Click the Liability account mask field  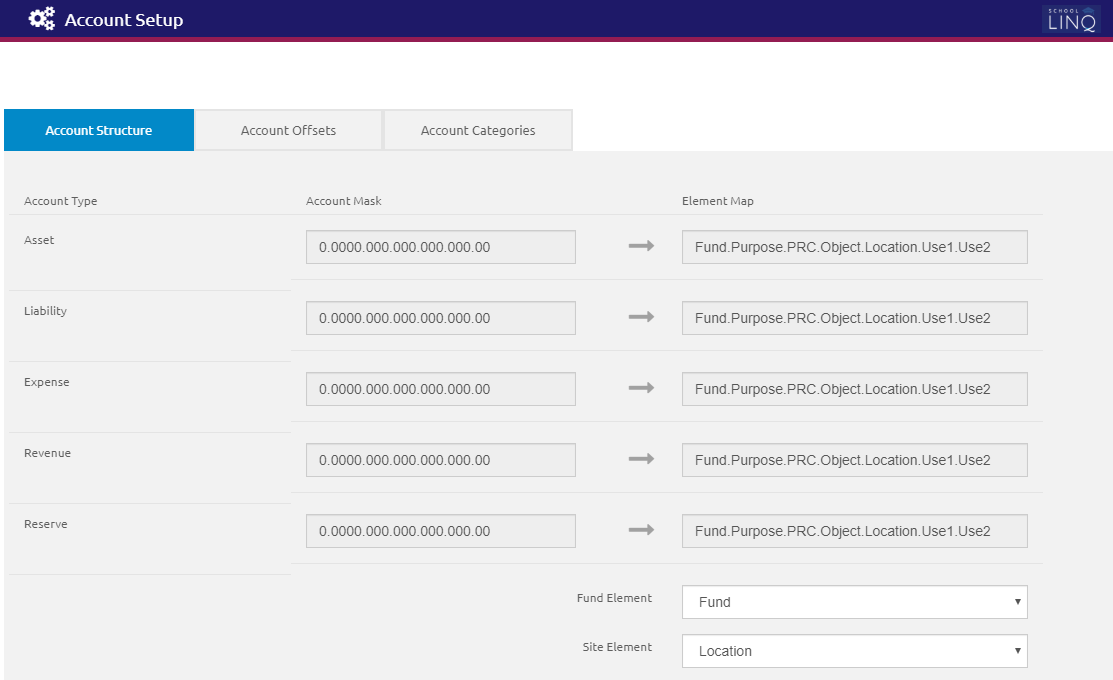[x=440, y=318]
